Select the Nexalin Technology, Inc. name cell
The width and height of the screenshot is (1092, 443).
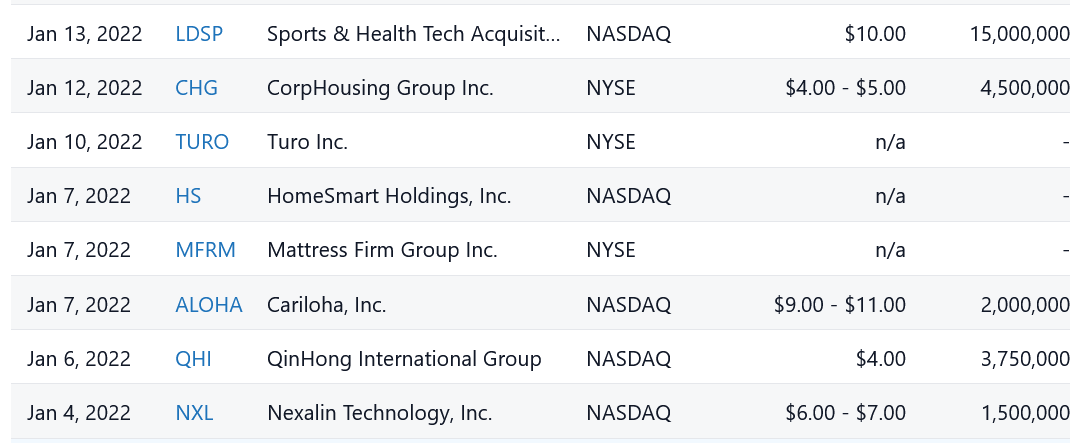point(379,413)
